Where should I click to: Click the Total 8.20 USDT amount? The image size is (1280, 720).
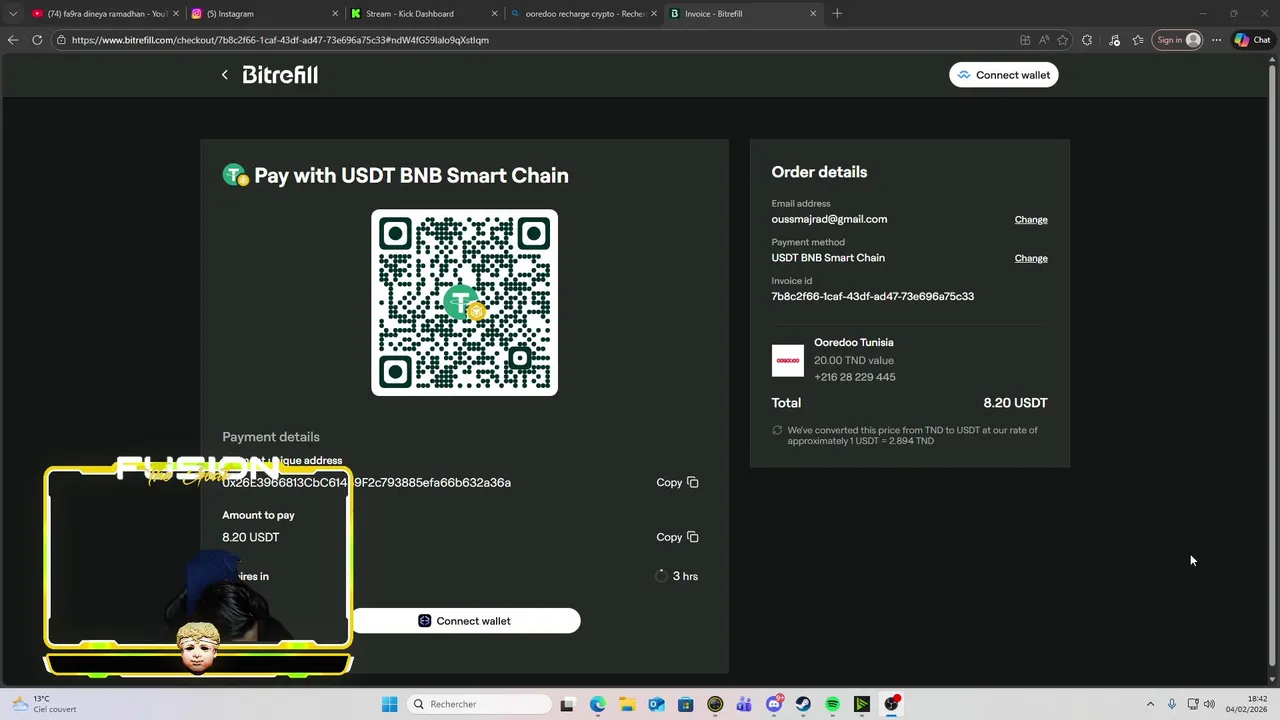point(1015,403)
